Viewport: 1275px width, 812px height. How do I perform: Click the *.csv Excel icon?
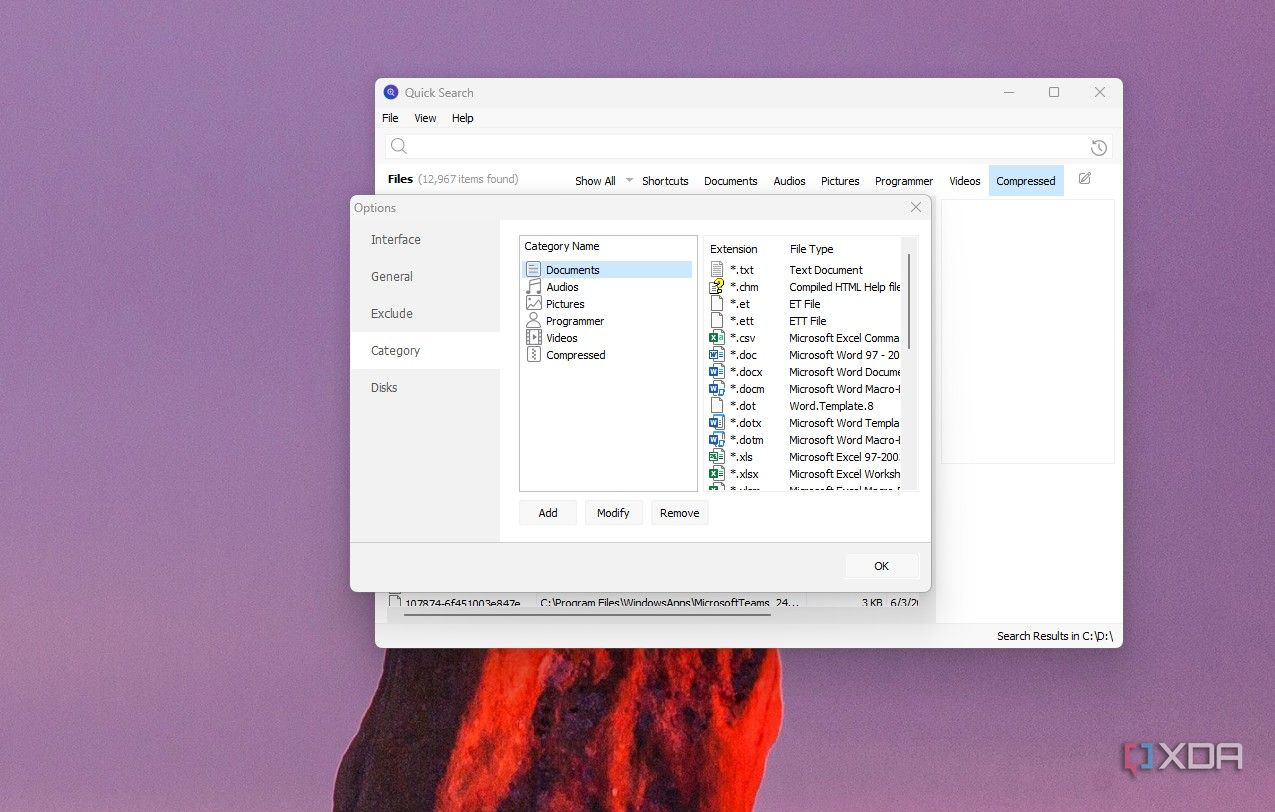click(716, 338)
